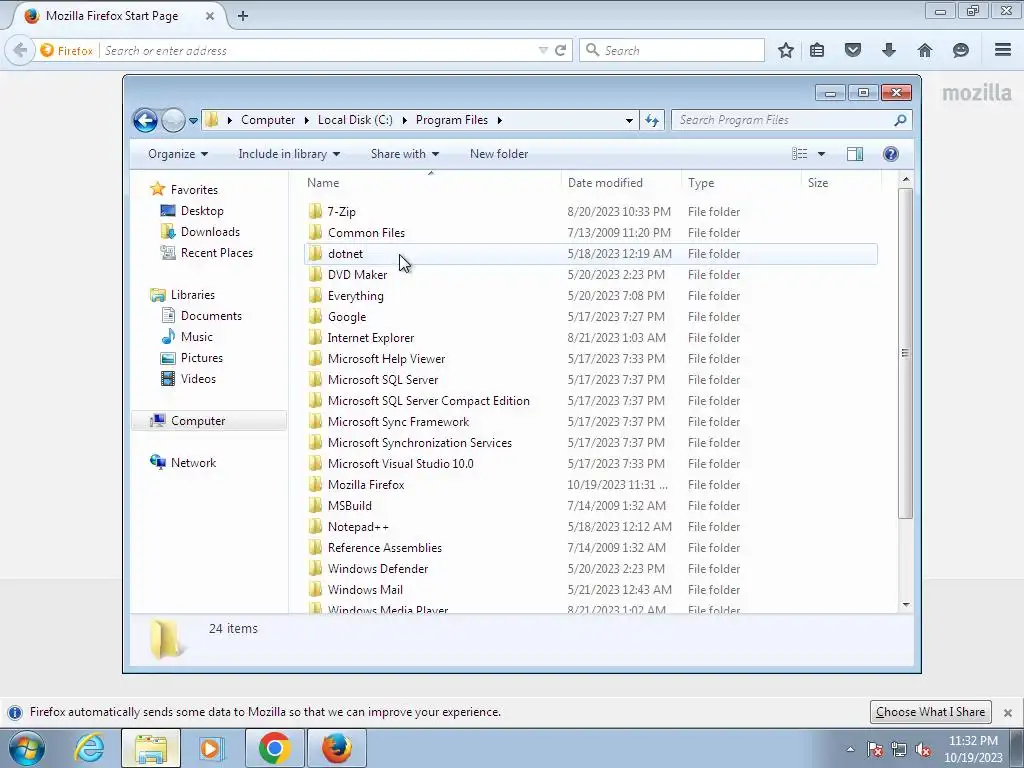Click the vertical scrollbar thumb in file list

click(x=905, y=353)
